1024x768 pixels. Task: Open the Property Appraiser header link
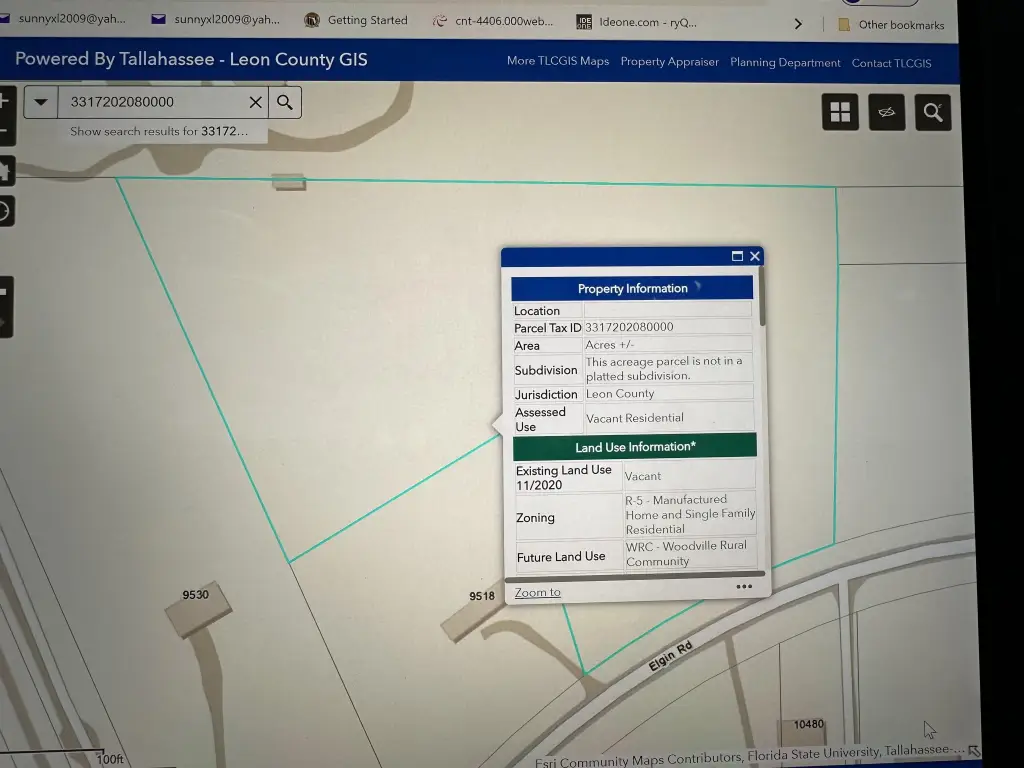pyautogui.click(x=669, y=62)
